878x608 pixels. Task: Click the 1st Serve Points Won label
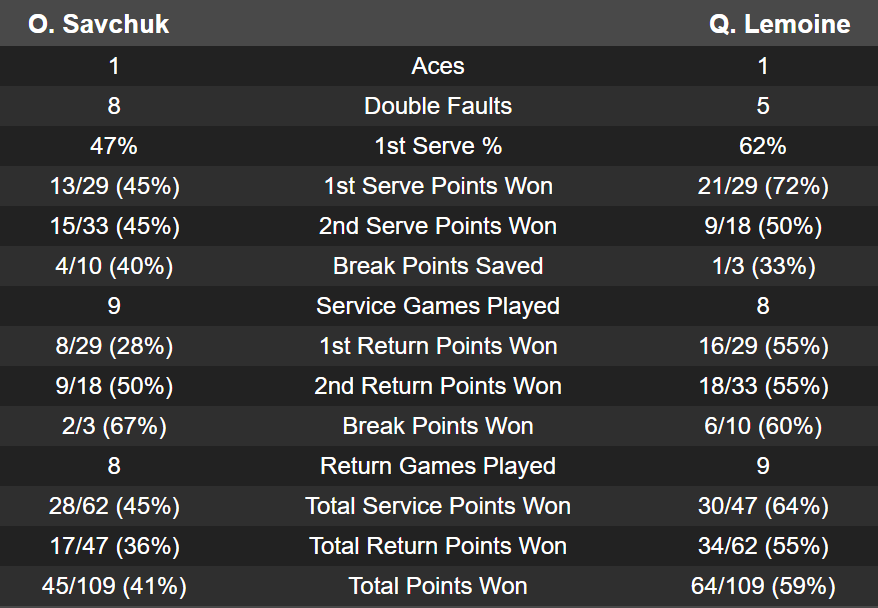pos(438,186)
